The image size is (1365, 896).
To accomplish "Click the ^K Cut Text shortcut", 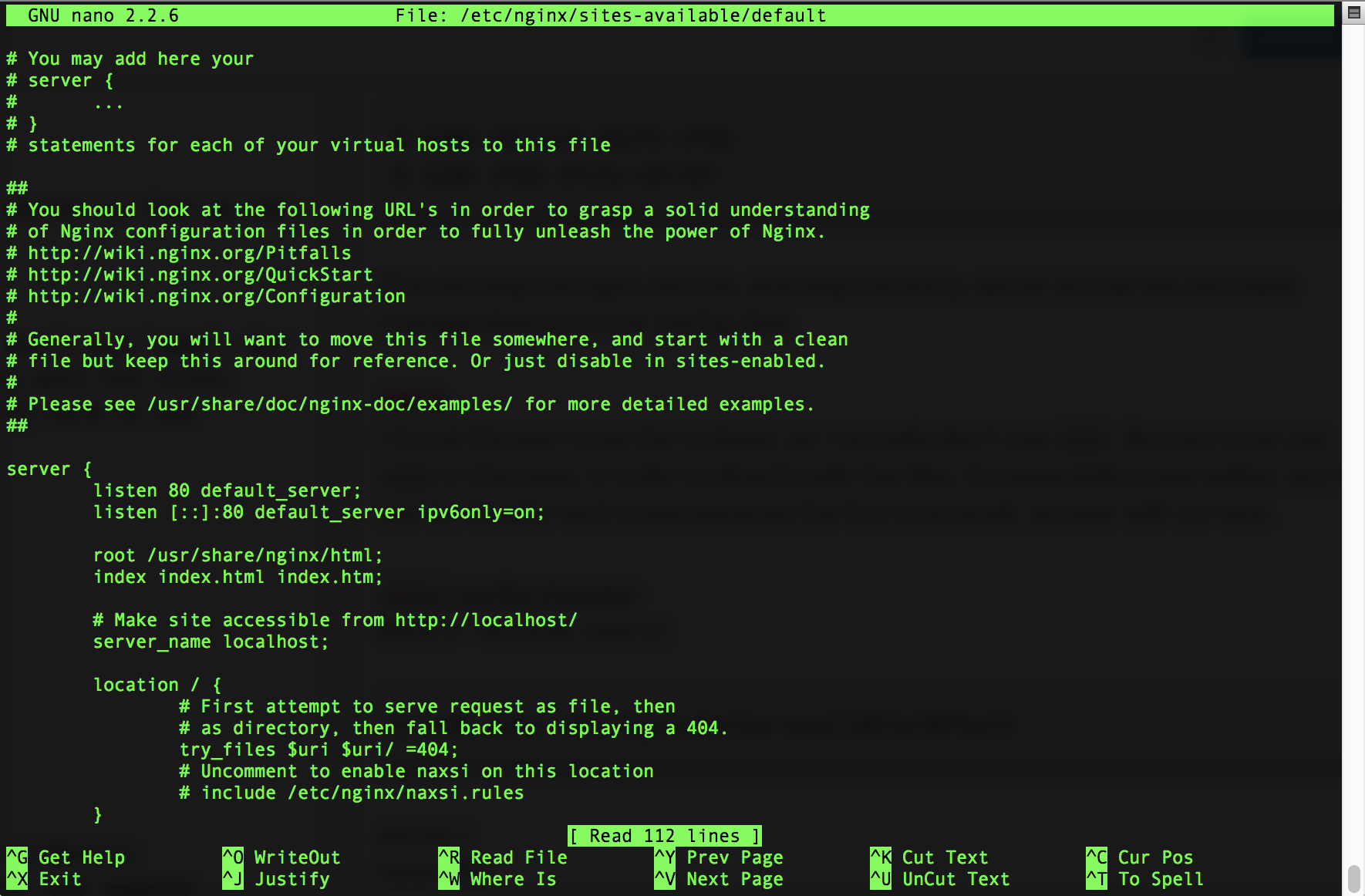I will (x=929, y=857).
